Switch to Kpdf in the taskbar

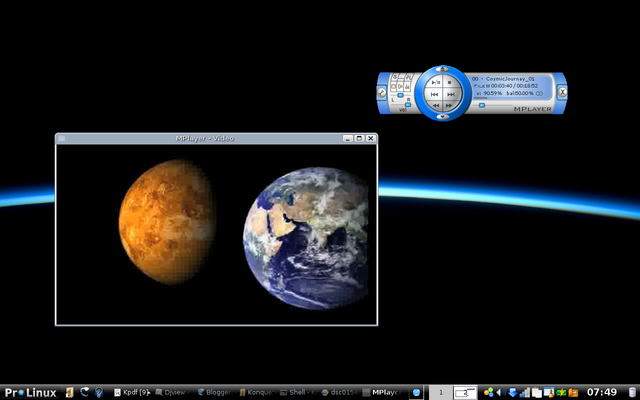point(130,392)
